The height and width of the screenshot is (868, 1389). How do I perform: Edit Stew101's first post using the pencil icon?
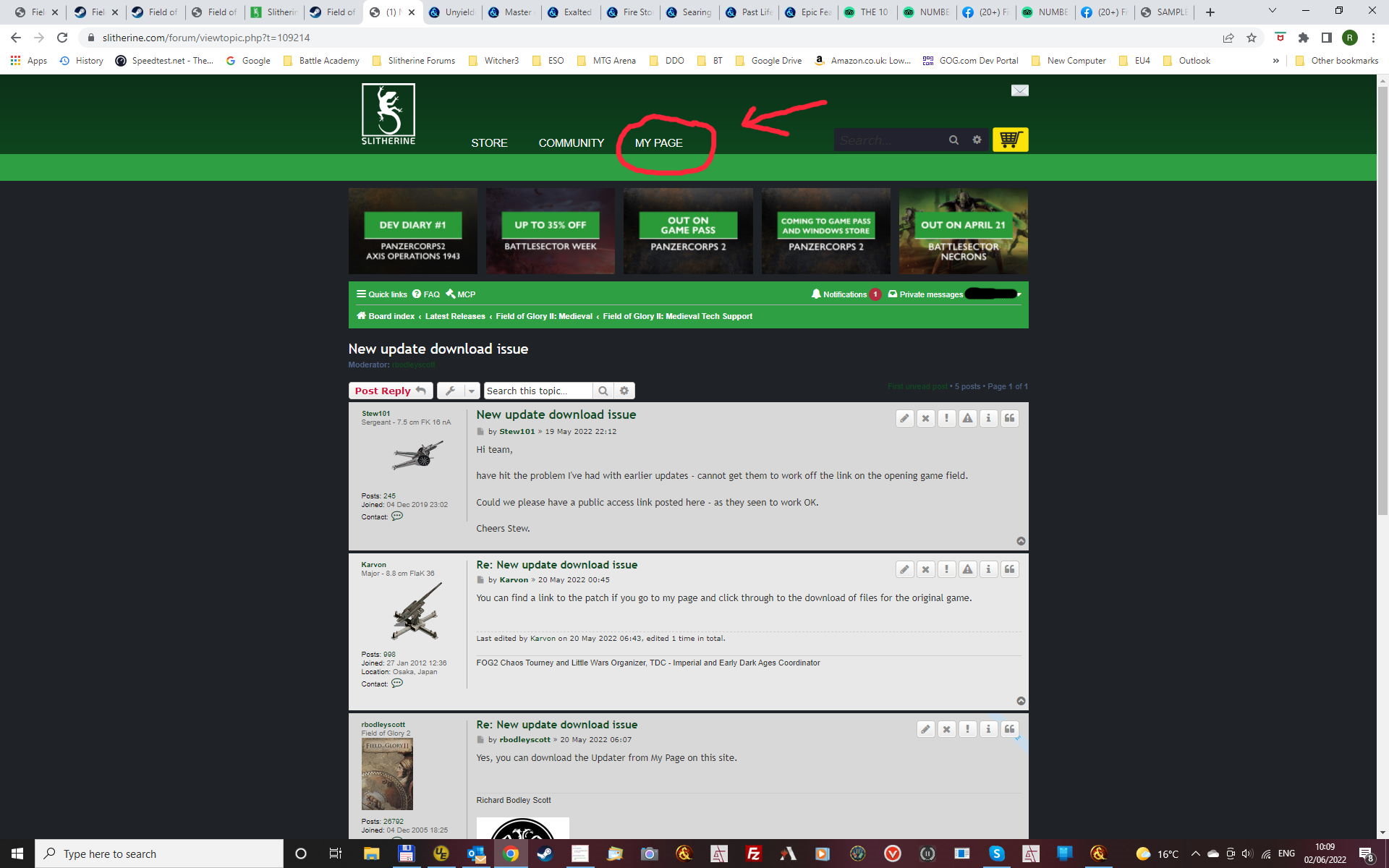coord(904,417)
